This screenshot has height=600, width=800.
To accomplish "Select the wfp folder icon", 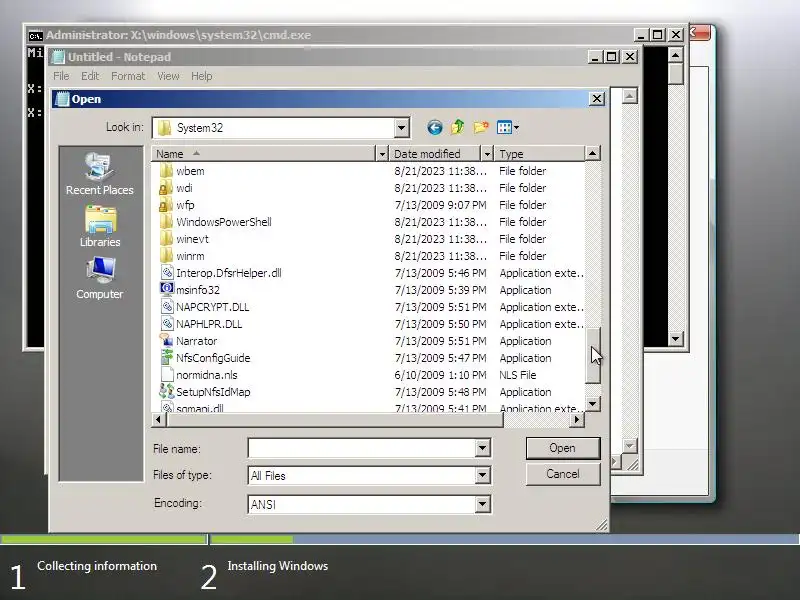I will coord(166,205).
